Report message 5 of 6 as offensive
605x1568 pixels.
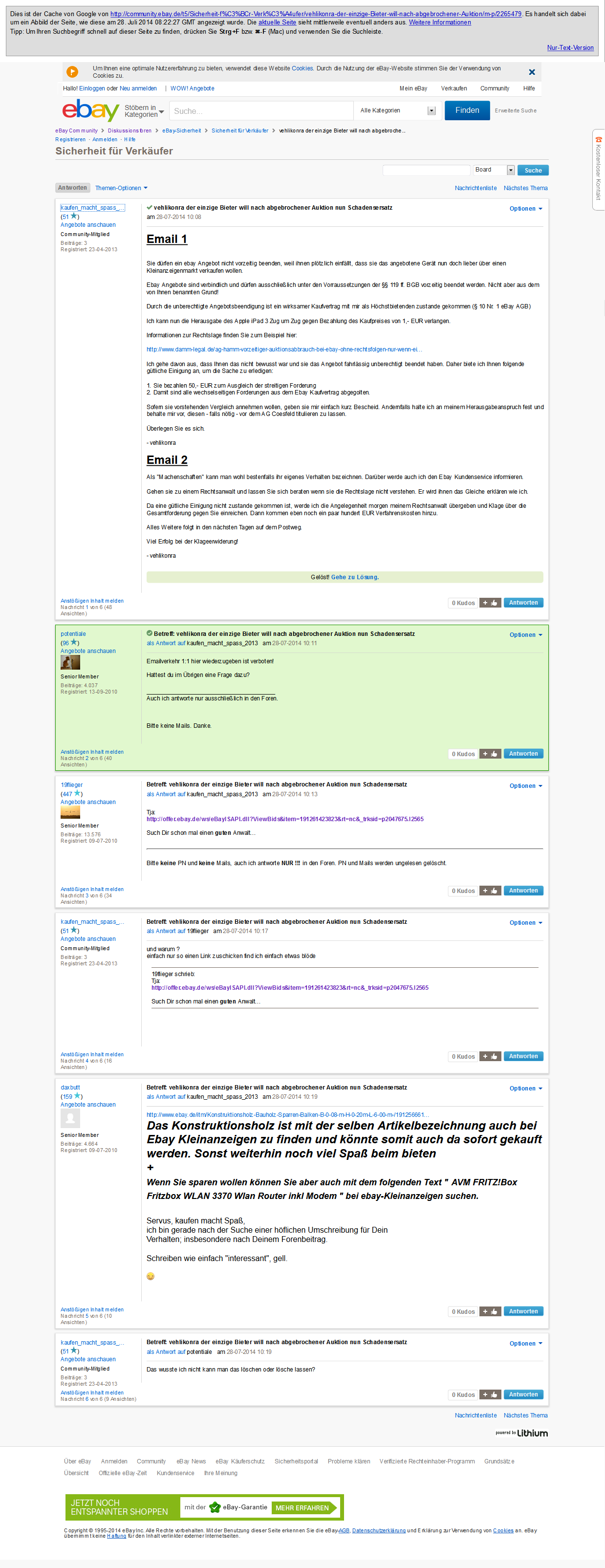click(92, 1309)
